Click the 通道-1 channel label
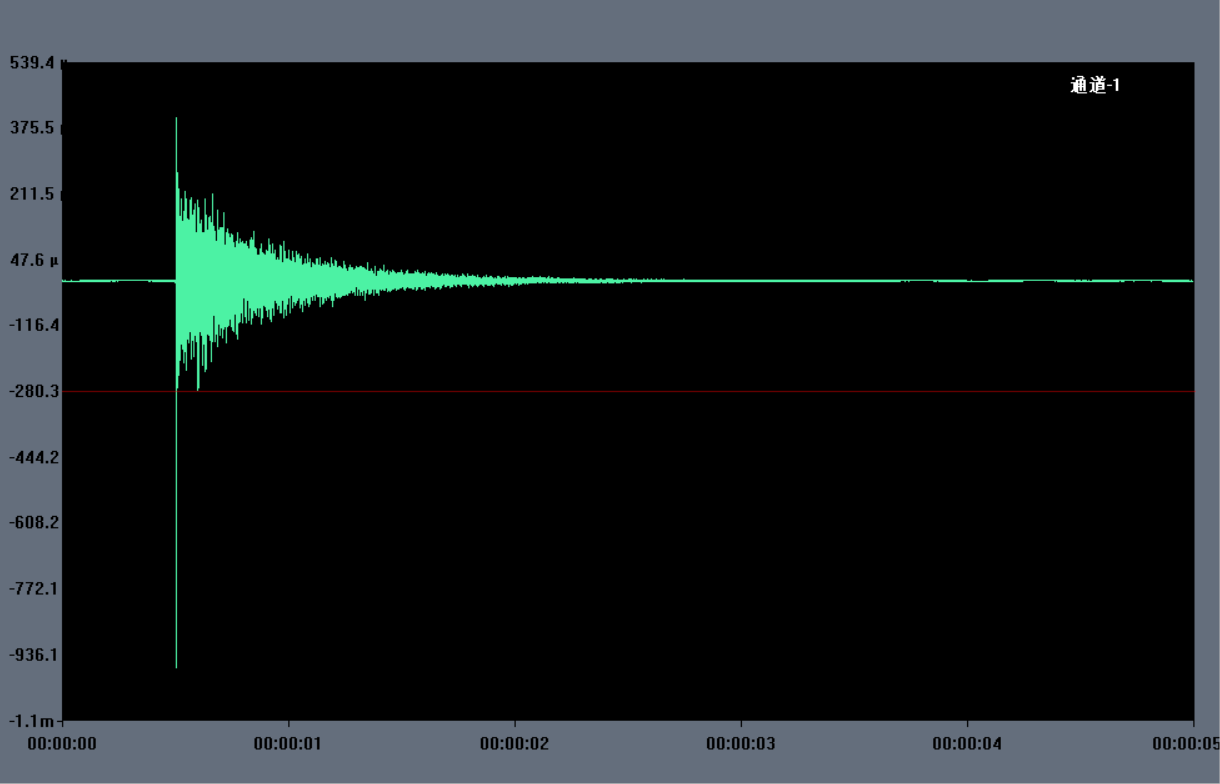This screenshot has width=1220, height=784. pos(1095,86)
